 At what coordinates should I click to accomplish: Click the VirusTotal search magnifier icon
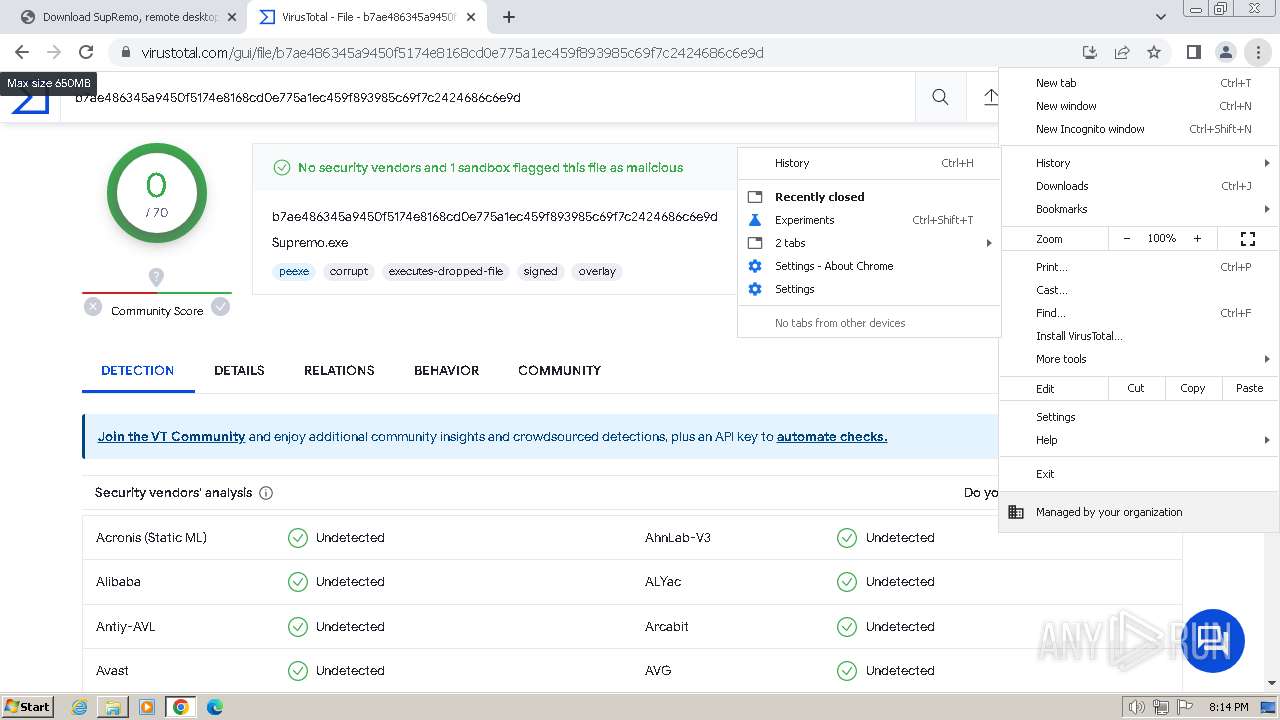pyautogui.click(x=940, y=97)
